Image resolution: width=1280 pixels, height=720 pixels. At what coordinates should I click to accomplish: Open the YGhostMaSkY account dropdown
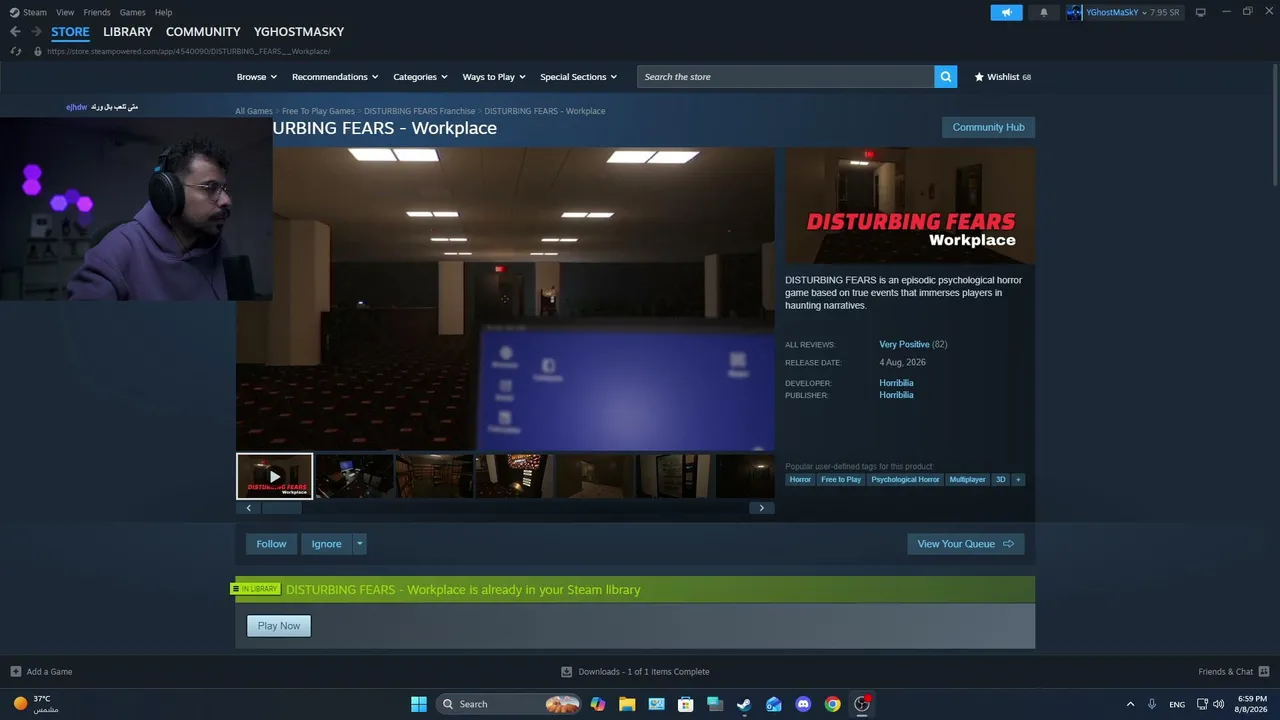1124,12
